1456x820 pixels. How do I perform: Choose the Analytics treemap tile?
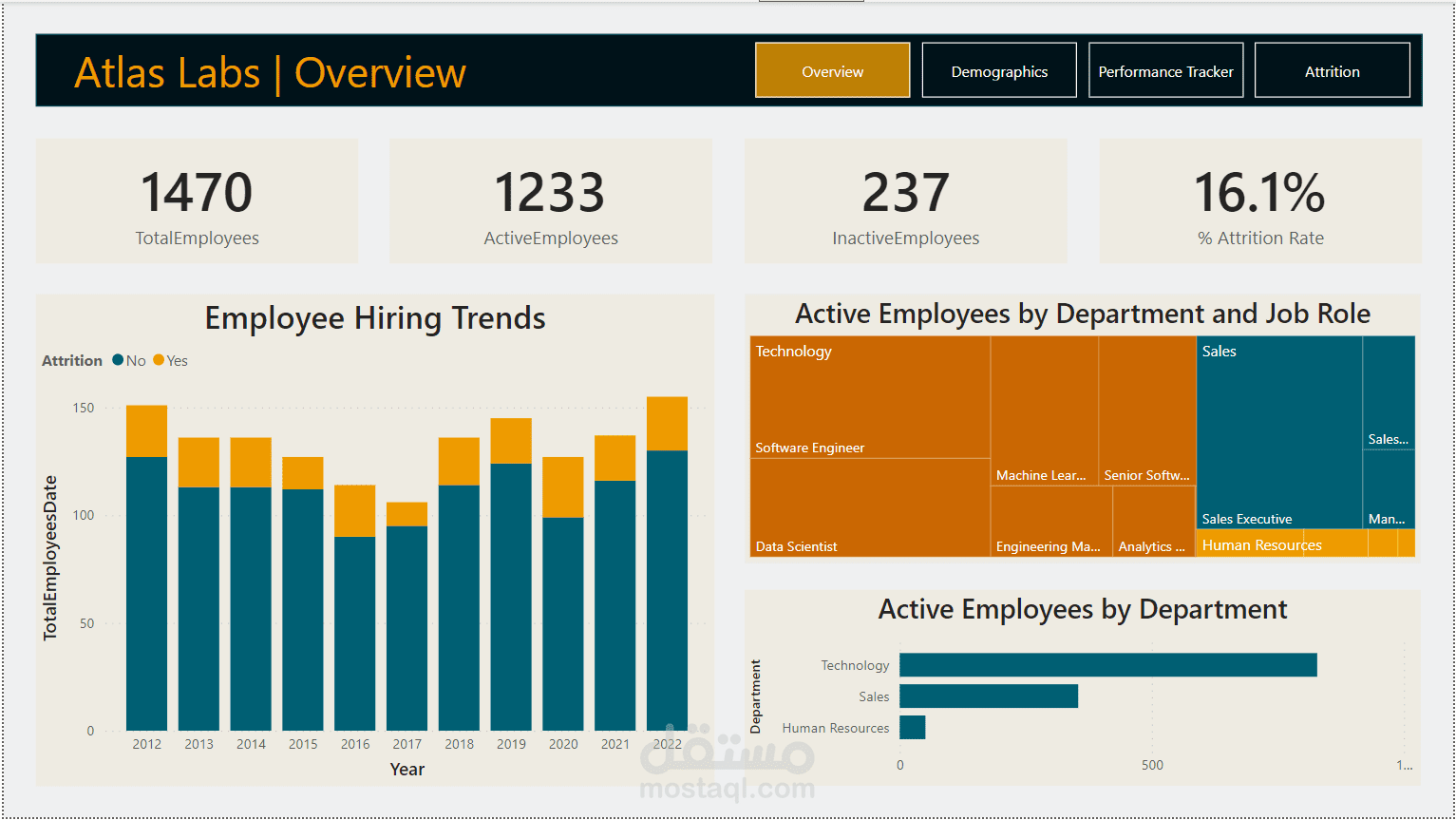[x=1154, y=521]
